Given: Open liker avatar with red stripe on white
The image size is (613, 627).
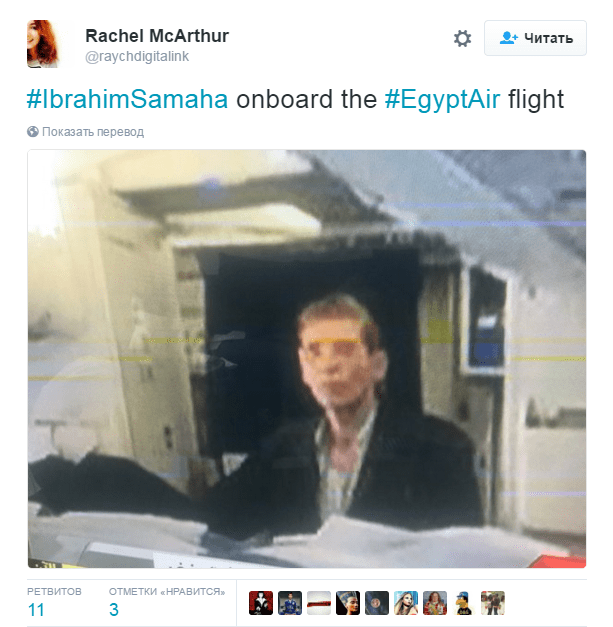Looking at the screenshot, I should click(x=319, y=603).
